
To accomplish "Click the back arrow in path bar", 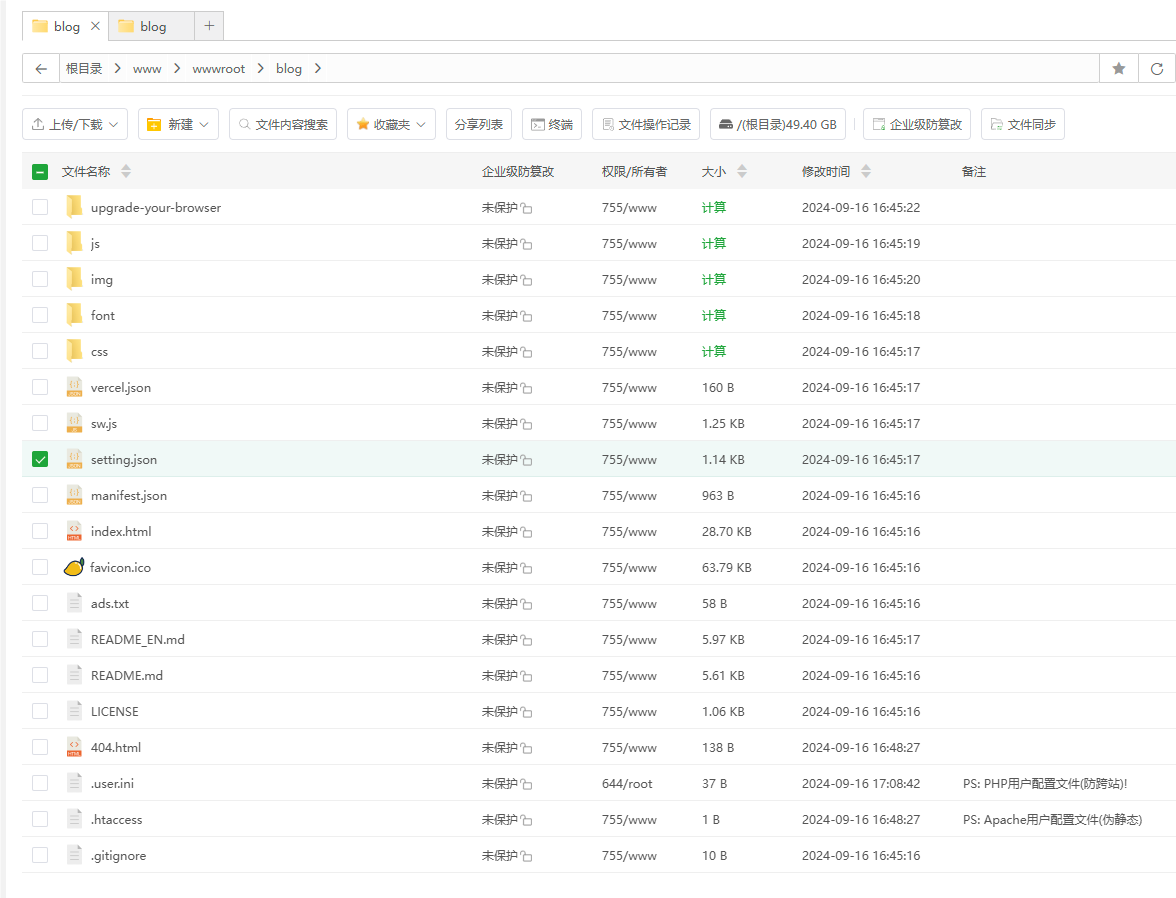I will [40, 69].
